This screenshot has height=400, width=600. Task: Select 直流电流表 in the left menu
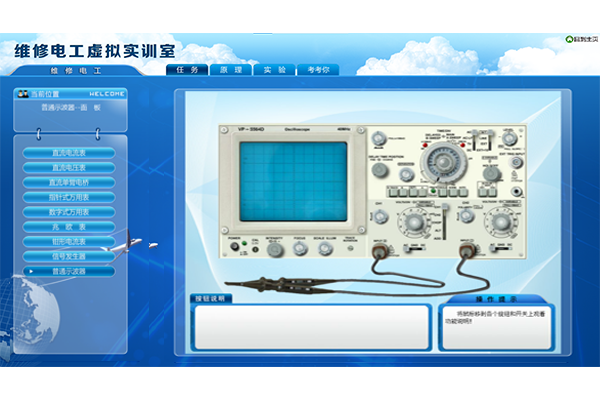tap(69, 153)
